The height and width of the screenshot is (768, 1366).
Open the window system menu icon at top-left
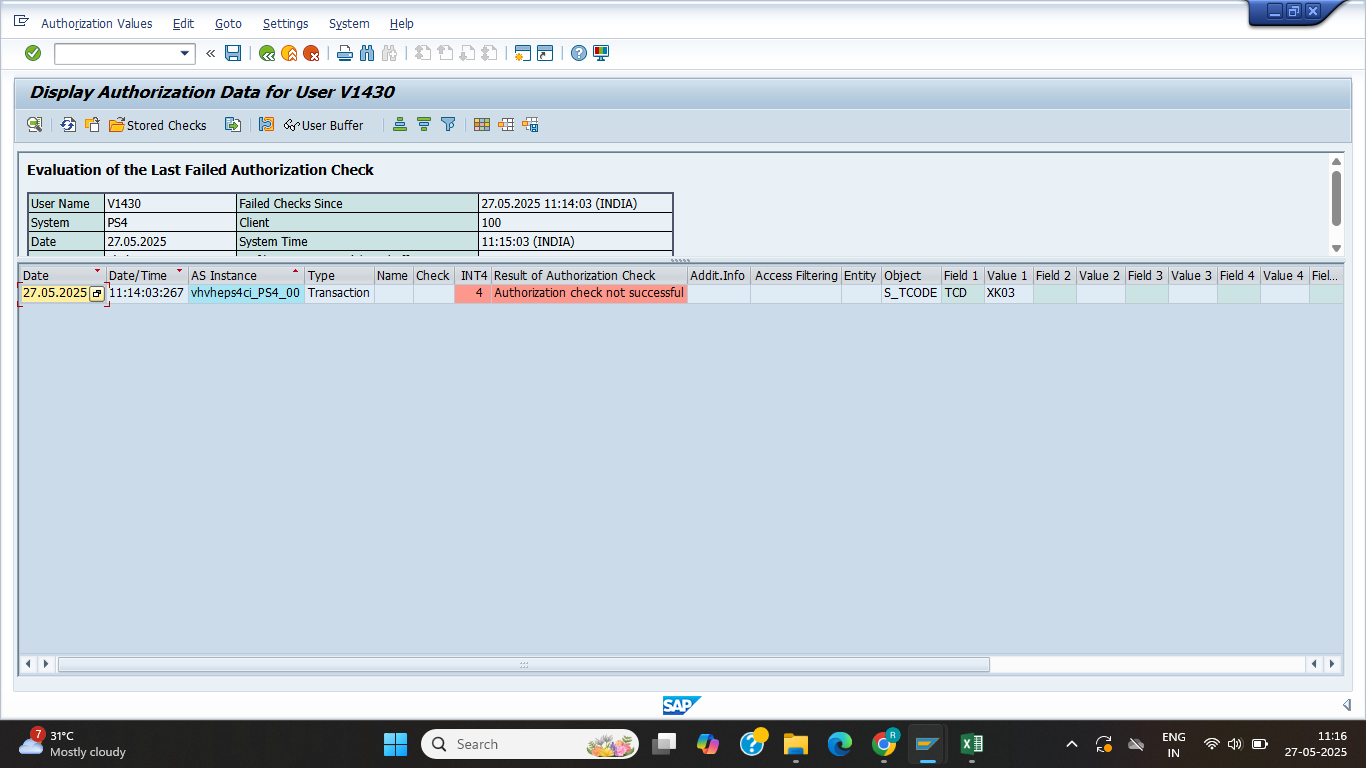pyautogui.click(x=21, y=22)
